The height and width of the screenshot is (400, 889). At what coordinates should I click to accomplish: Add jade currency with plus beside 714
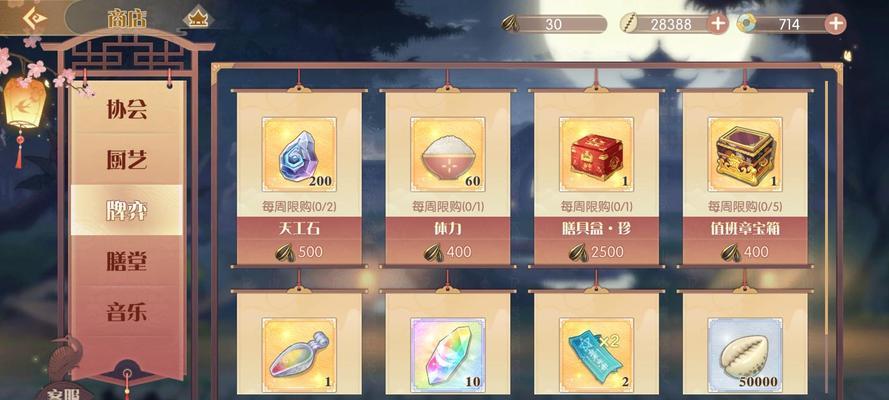tap(835, 24)
